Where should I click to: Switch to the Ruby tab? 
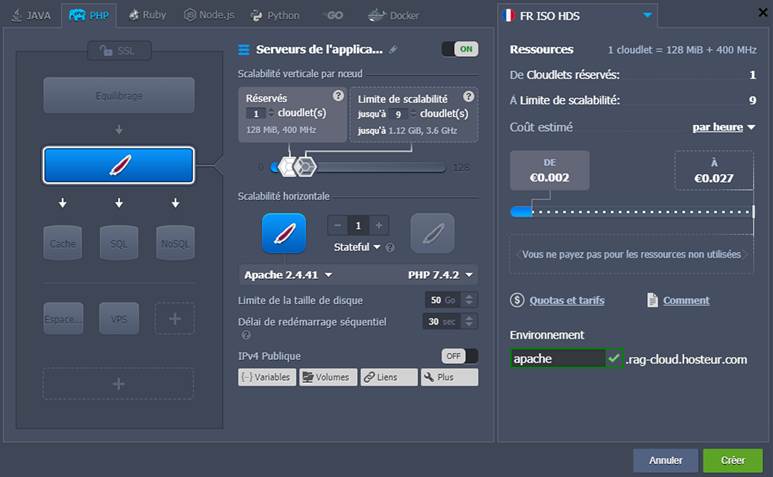pyautogui.click(x=147, y=16)
